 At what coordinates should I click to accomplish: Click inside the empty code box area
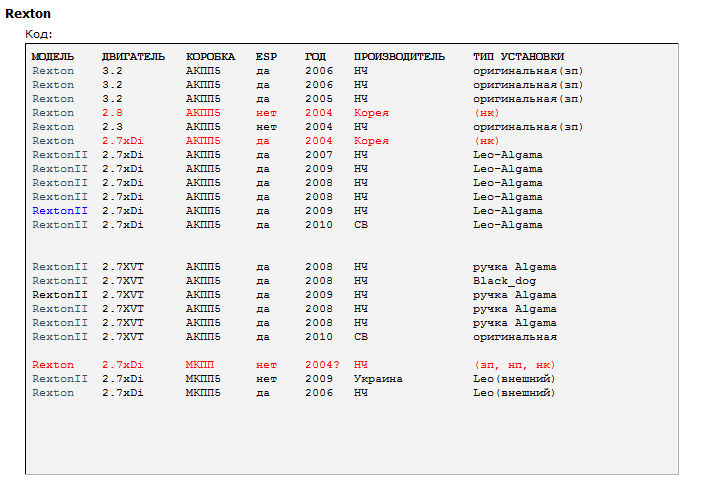coord(350,435)
